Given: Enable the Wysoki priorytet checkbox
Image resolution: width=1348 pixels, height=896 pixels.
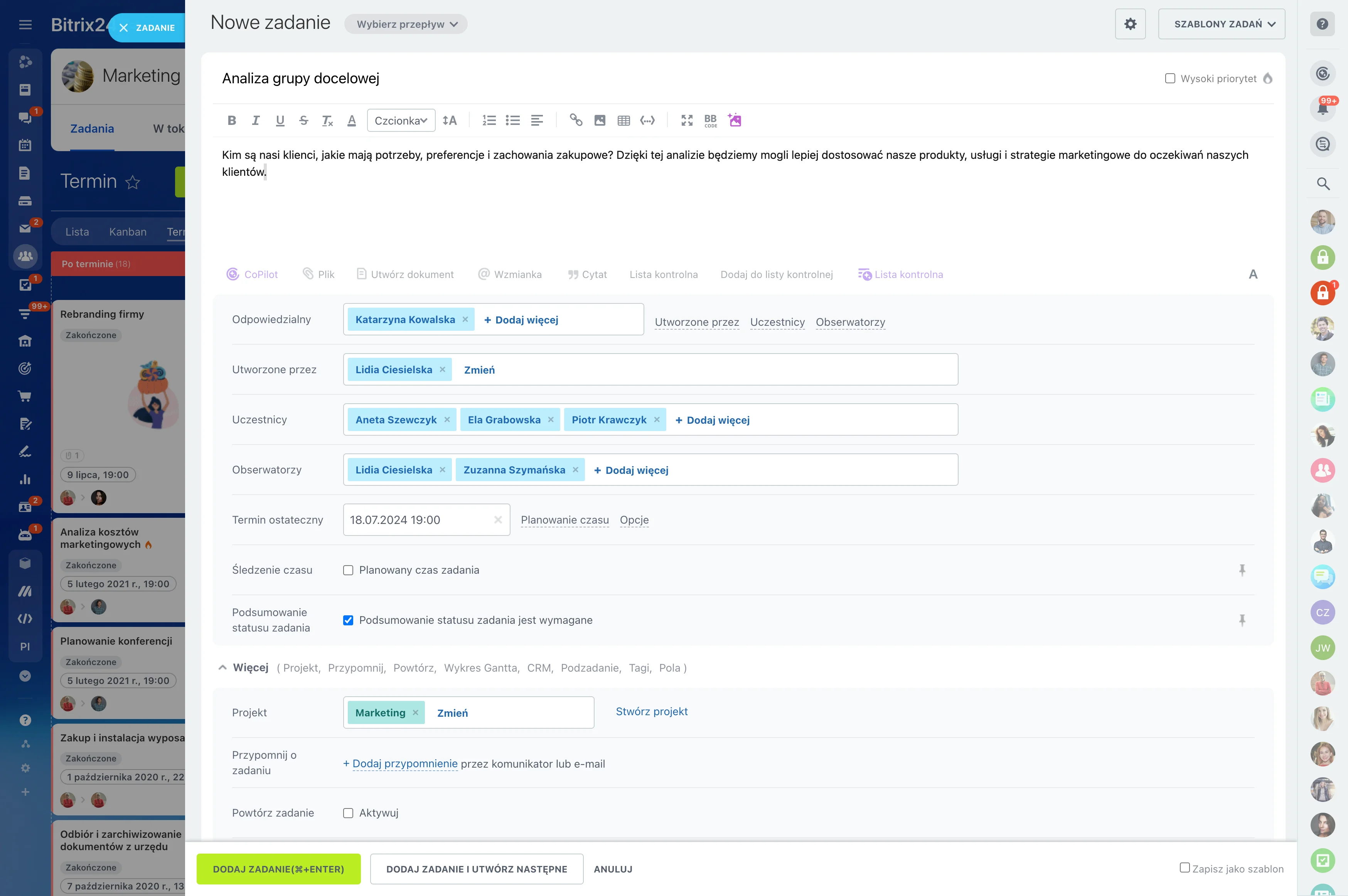Looking at the screenshot, I should pos(1170,78).
